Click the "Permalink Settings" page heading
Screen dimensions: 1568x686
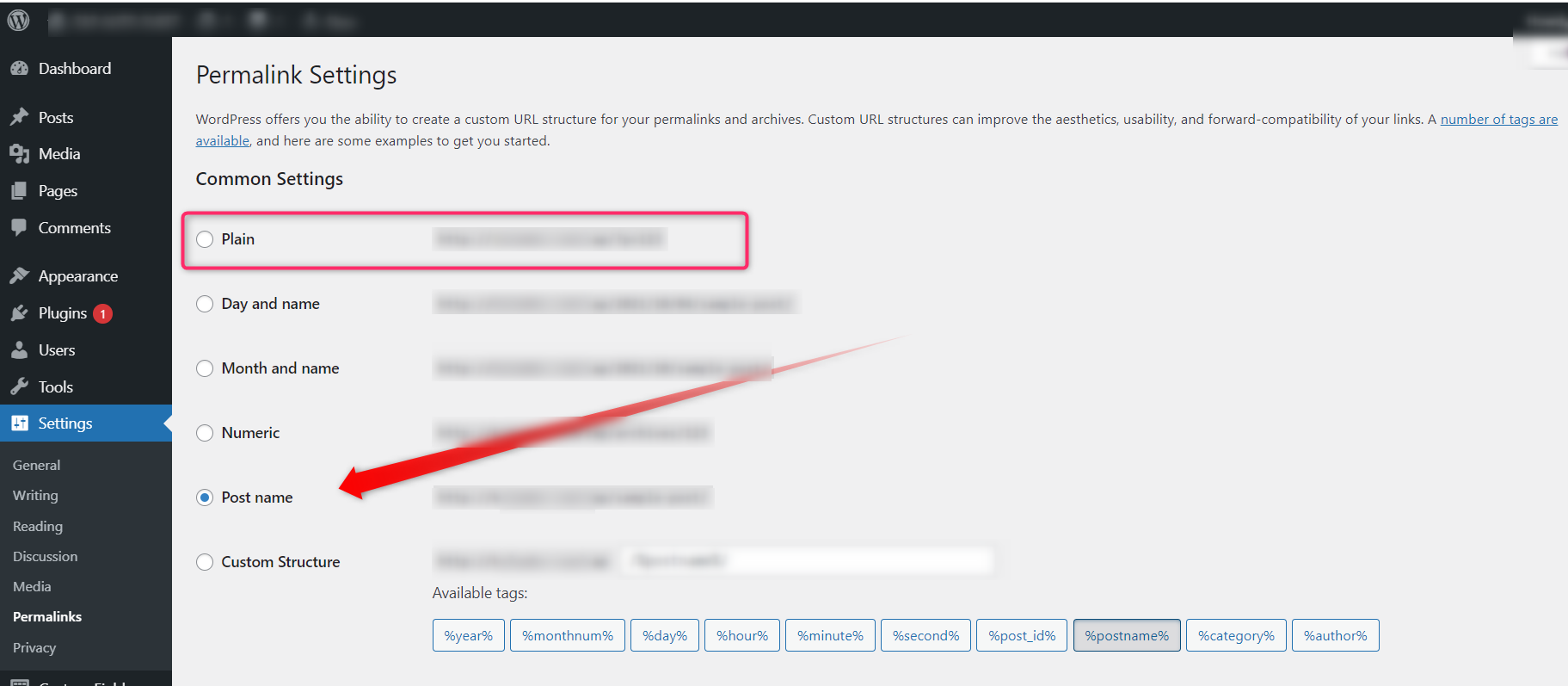(x=297, y=76)
